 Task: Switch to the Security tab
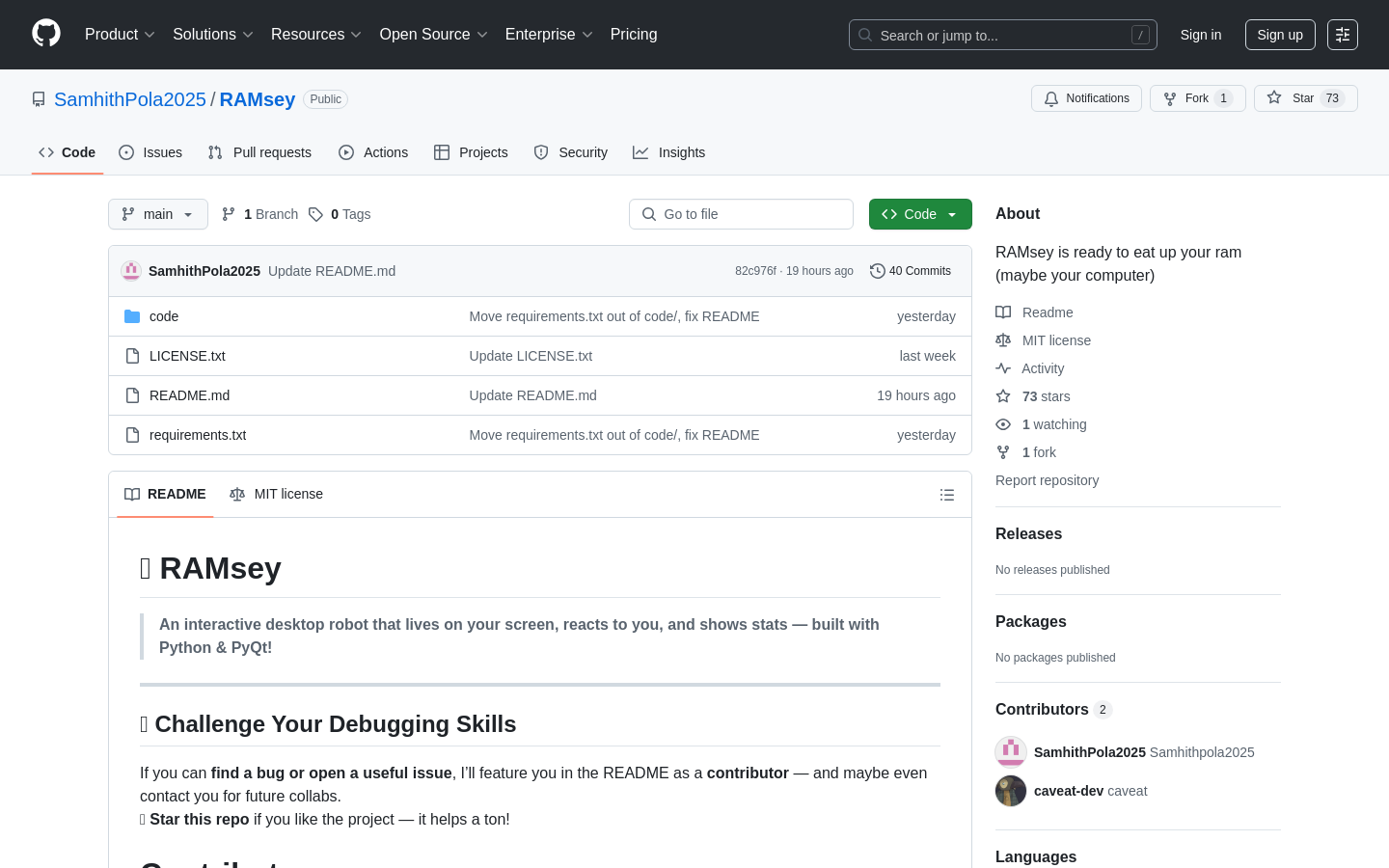coord(571,152)
